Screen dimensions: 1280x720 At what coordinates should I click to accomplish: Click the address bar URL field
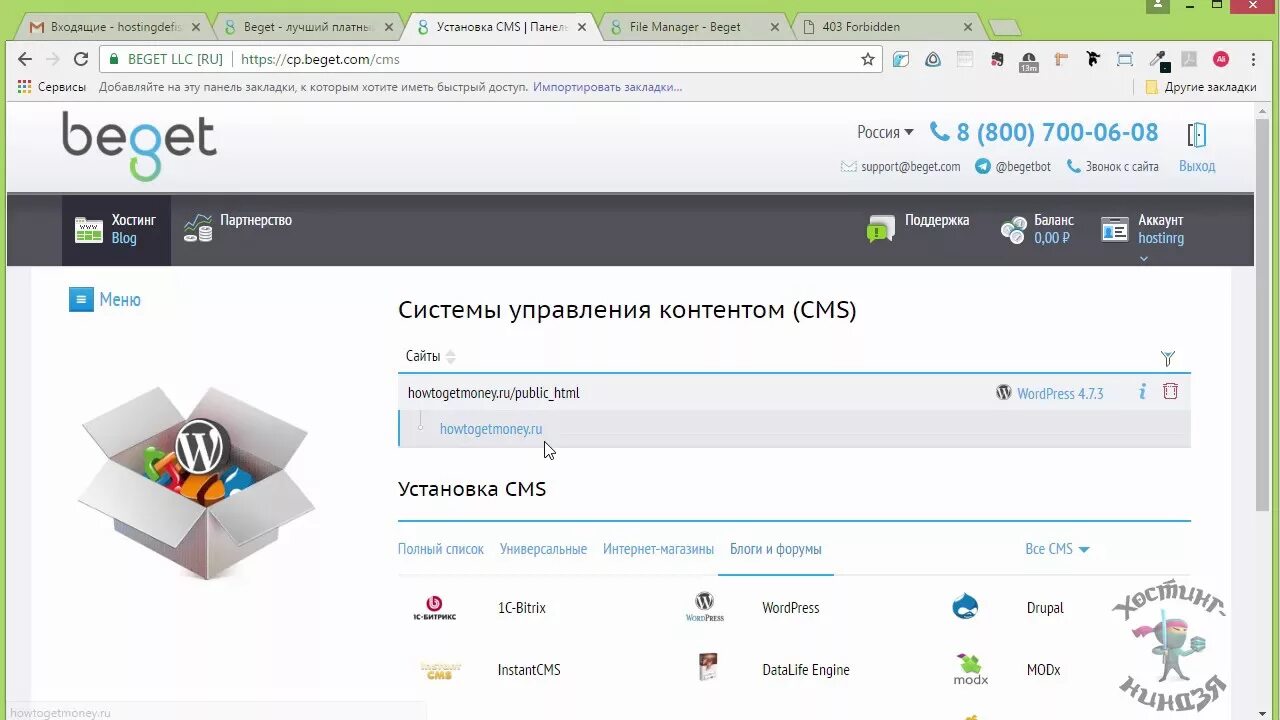(490, 59)
